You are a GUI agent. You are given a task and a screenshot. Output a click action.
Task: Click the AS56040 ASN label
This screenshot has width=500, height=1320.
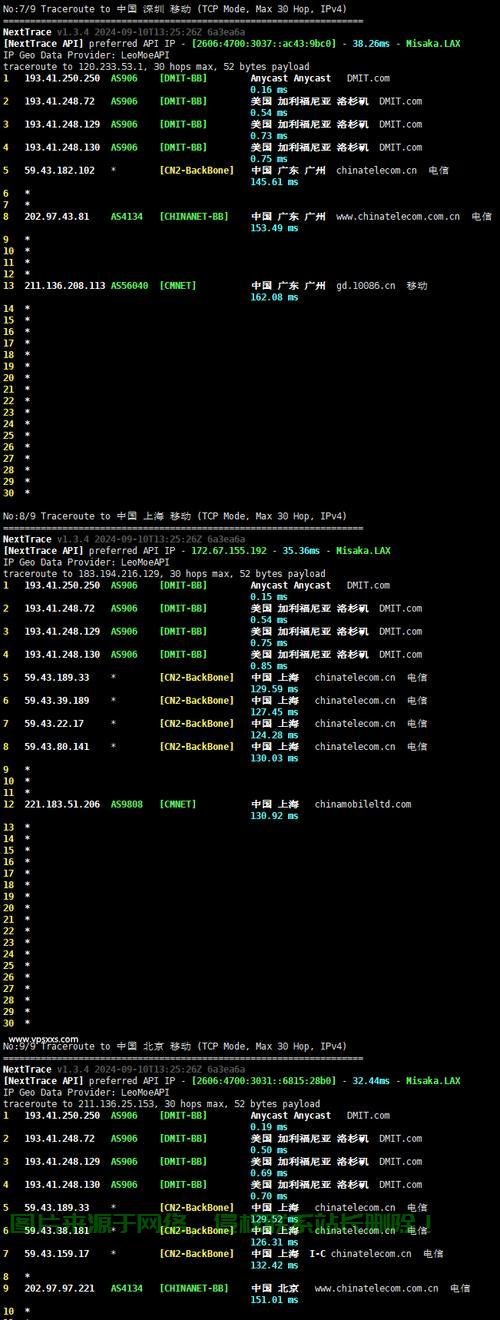pyautogui.click(x=130, y=286)
